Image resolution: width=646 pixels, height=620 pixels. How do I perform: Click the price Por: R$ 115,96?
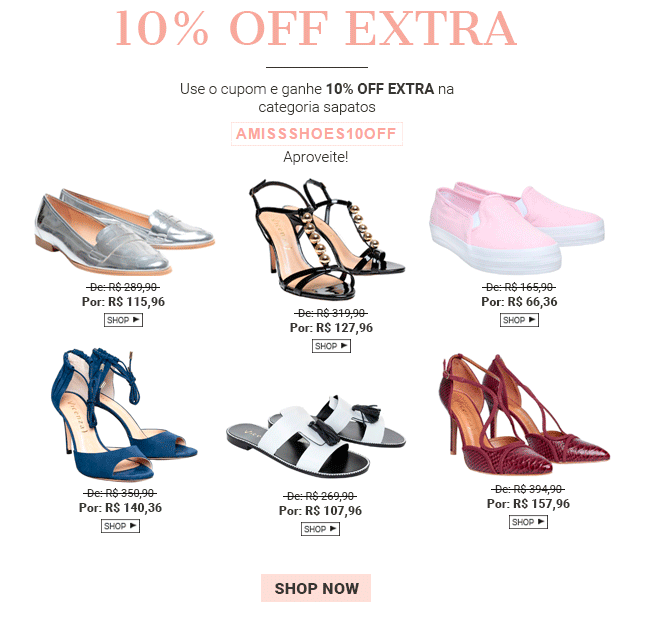pos(123,302)
